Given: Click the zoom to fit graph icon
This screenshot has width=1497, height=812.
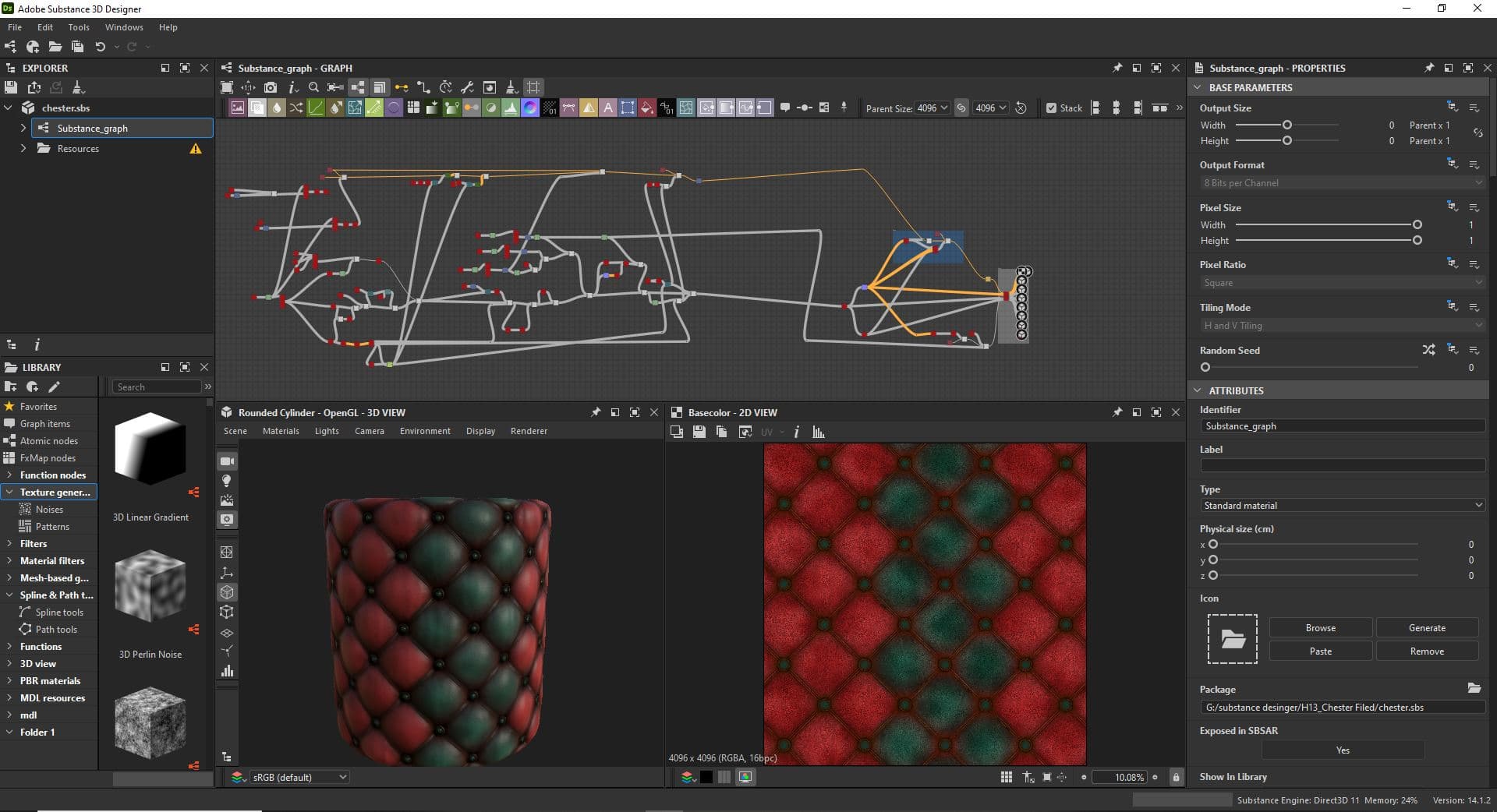Looking at the screenshot, I should 227,87.
